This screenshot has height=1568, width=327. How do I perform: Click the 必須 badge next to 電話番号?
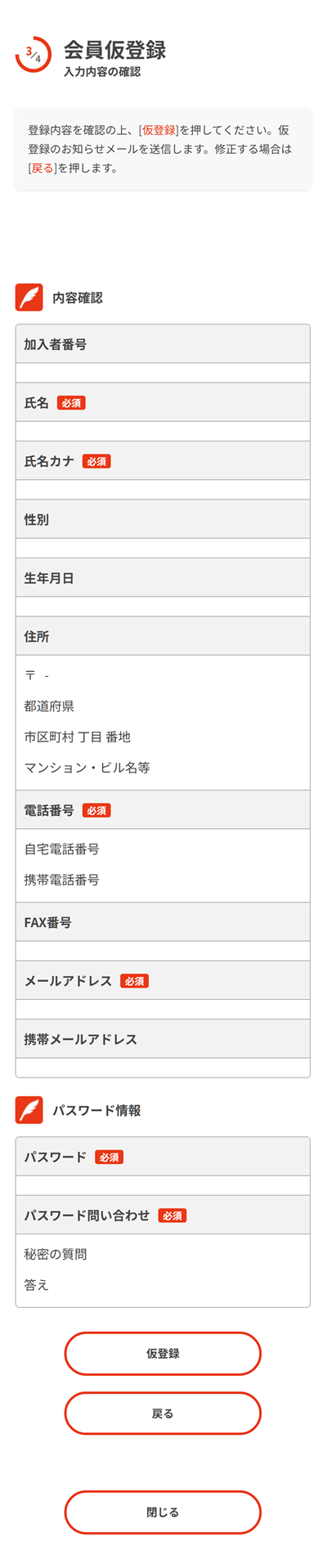[x=96, y=810]
